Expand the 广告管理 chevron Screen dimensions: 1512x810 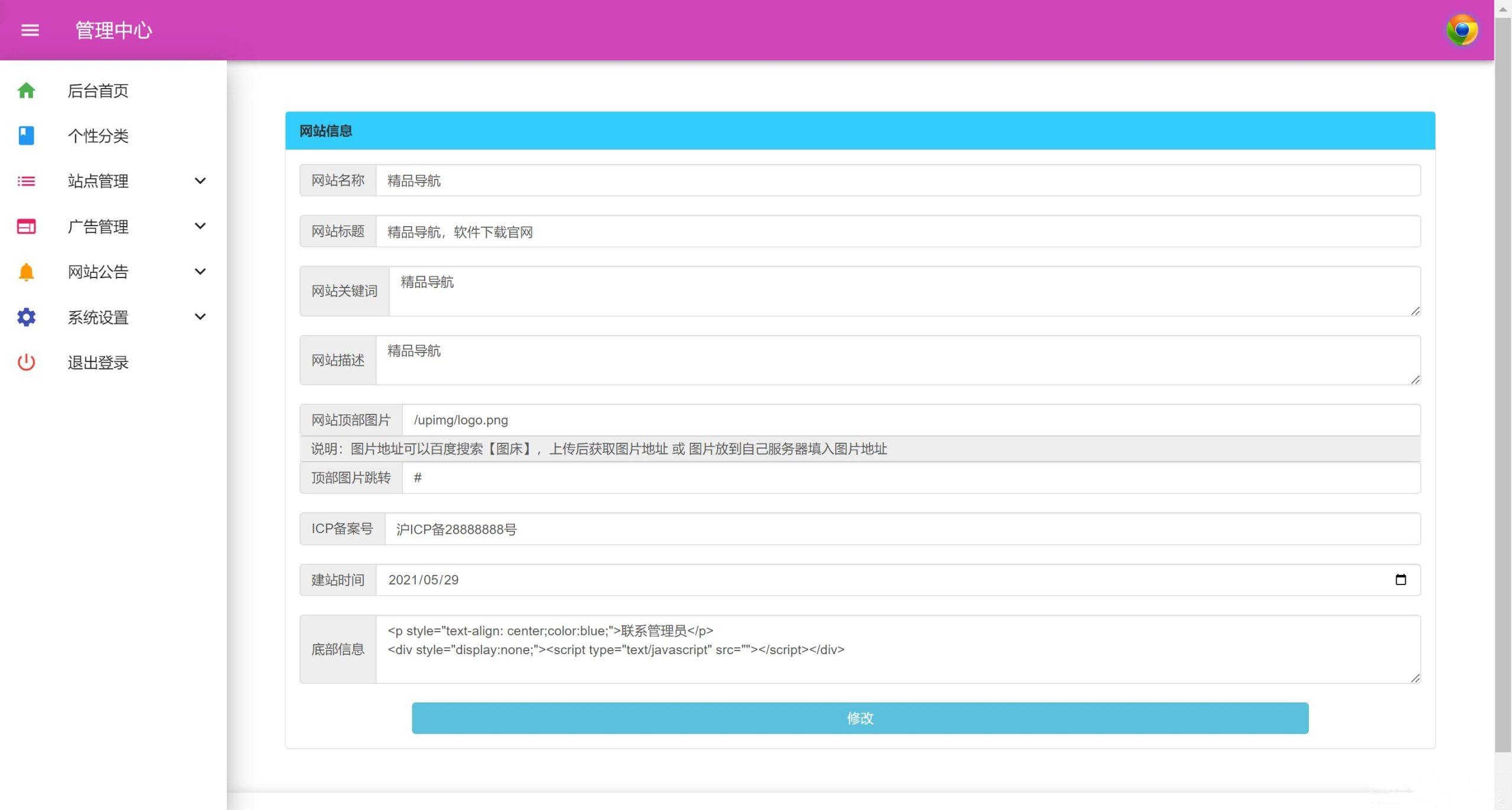[200, 226]
